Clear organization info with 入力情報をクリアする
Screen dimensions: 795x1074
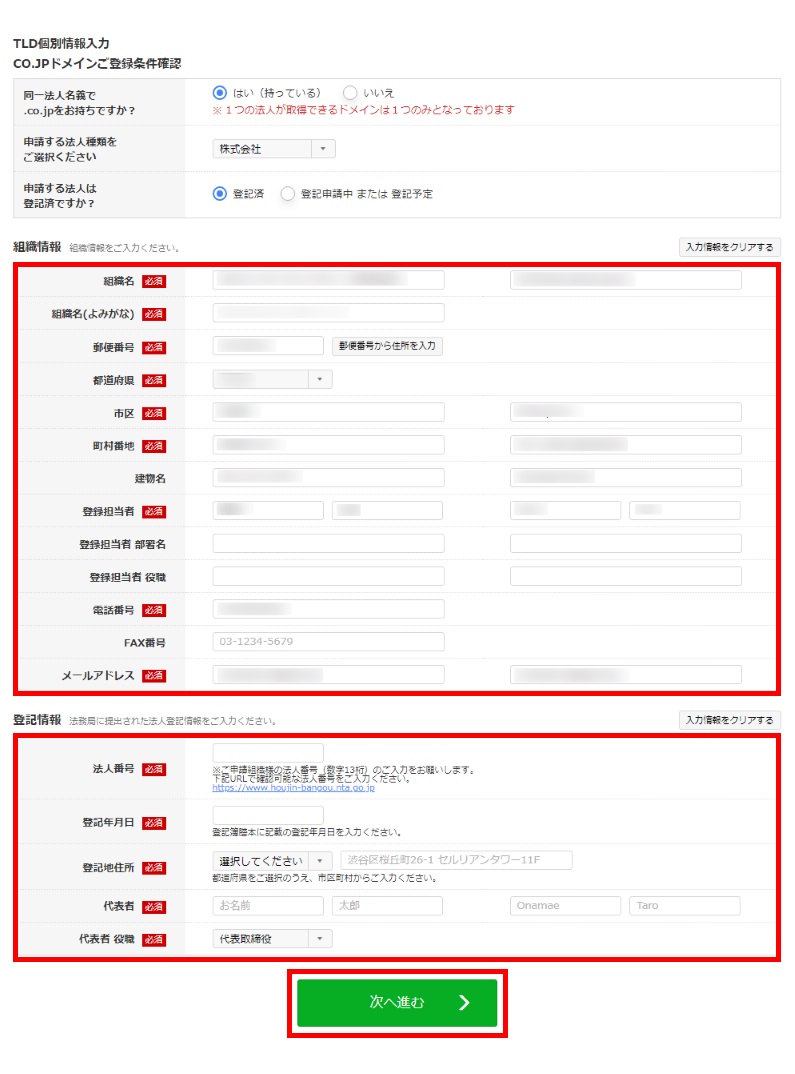[x=729, y=247]
